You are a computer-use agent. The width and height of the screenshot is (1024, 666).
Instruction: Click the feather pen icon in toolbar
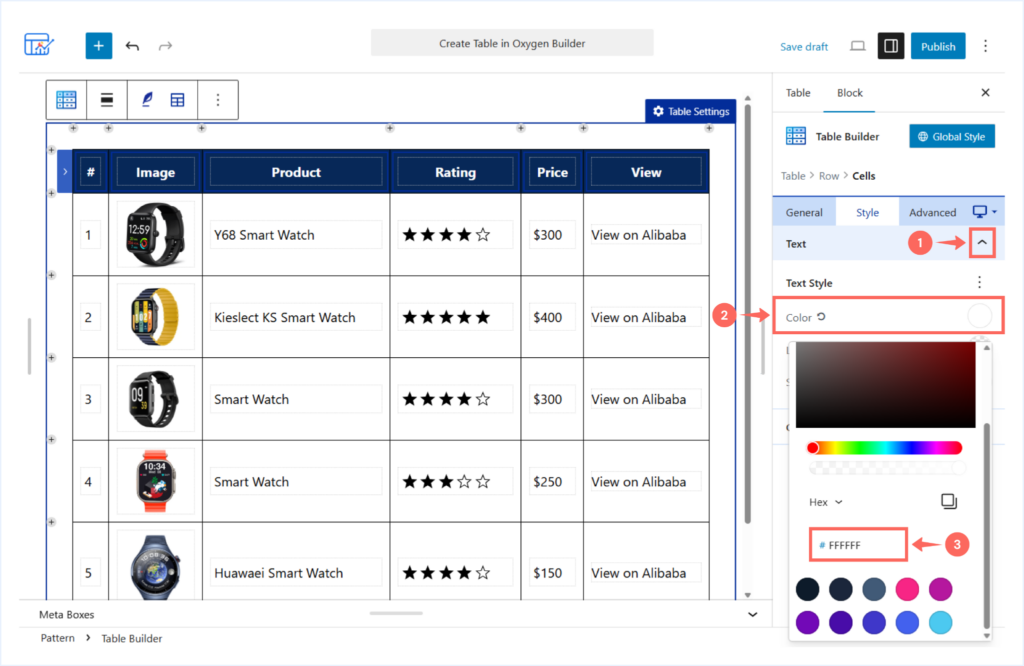pyautogui.click(x=148, y=99)
